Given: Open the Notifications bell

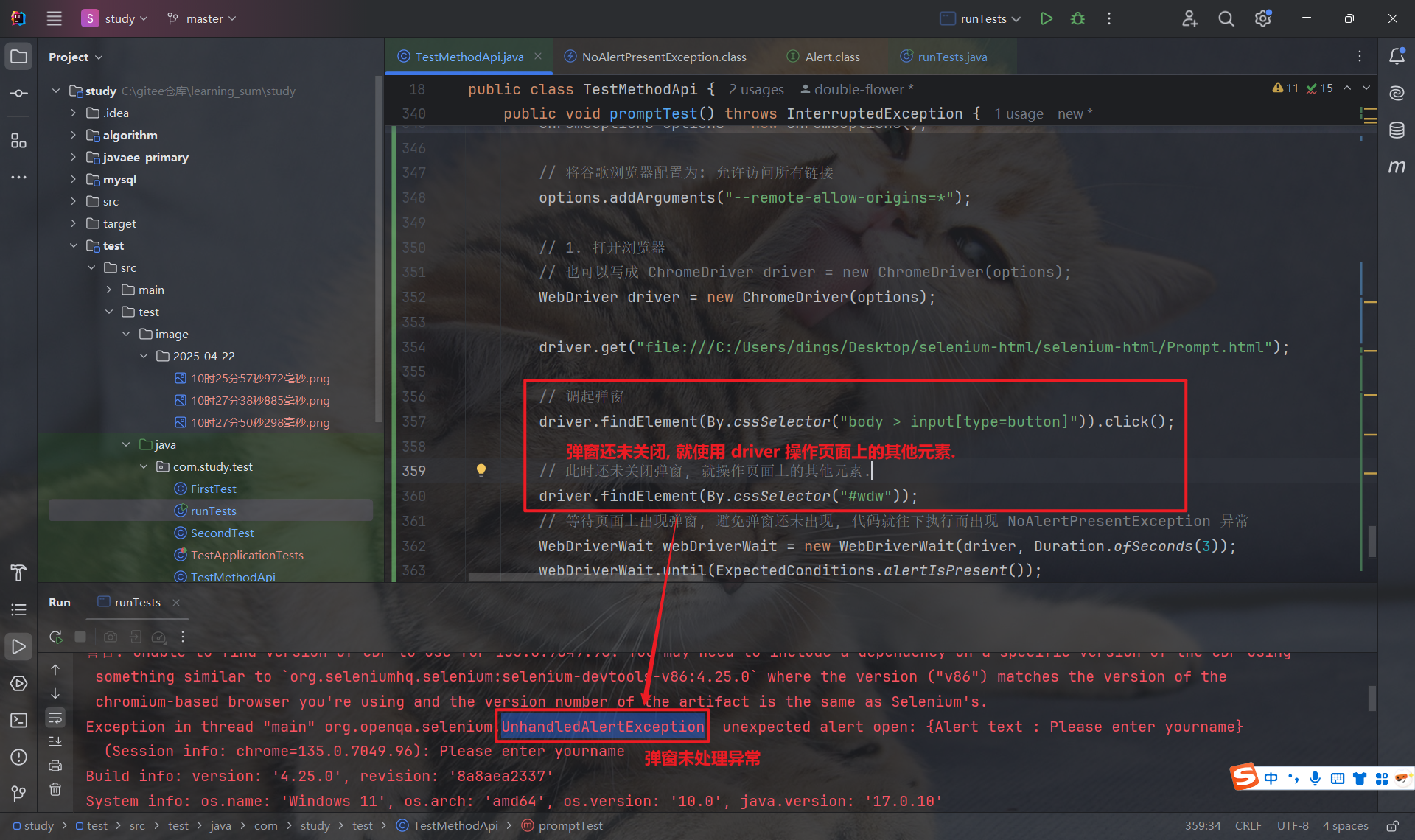Looking at the screenshot, I should pyautogui.click(x=1397, y=57).
